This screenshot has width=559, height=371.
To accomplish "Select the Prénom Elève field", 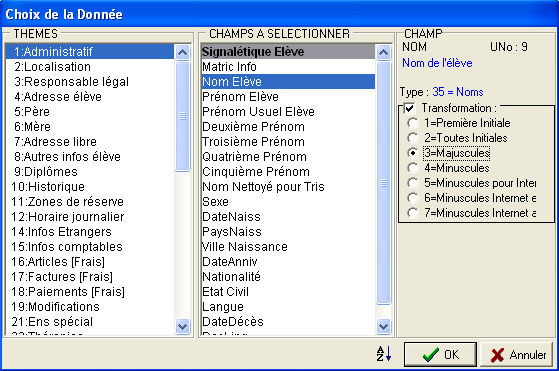I will pos(288,97).
